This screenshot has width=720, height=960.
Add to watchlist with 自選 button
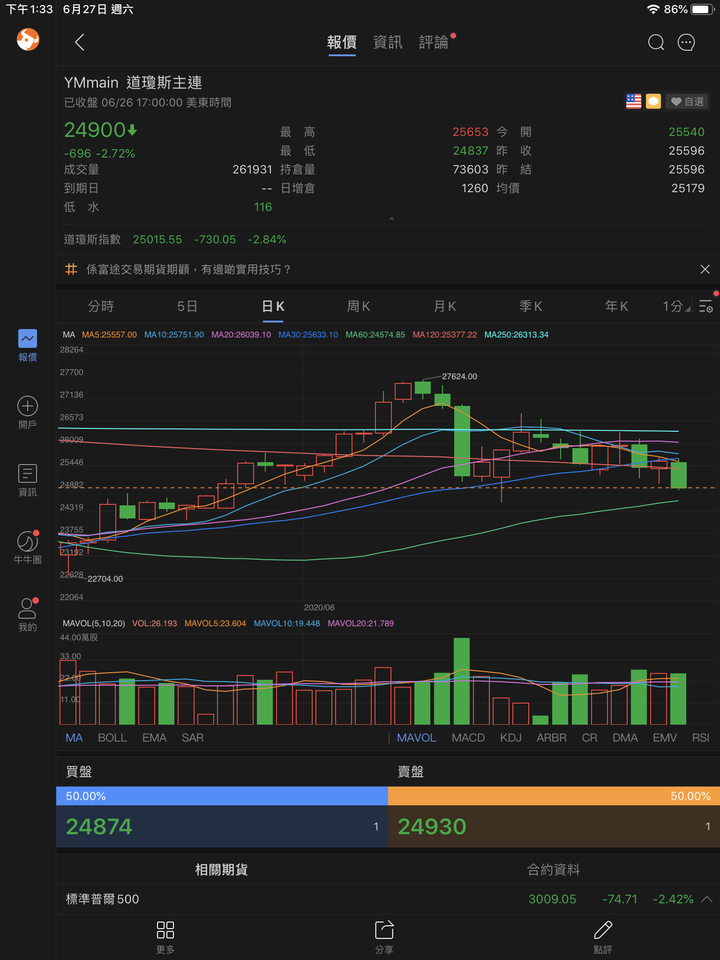pos(687,102)
